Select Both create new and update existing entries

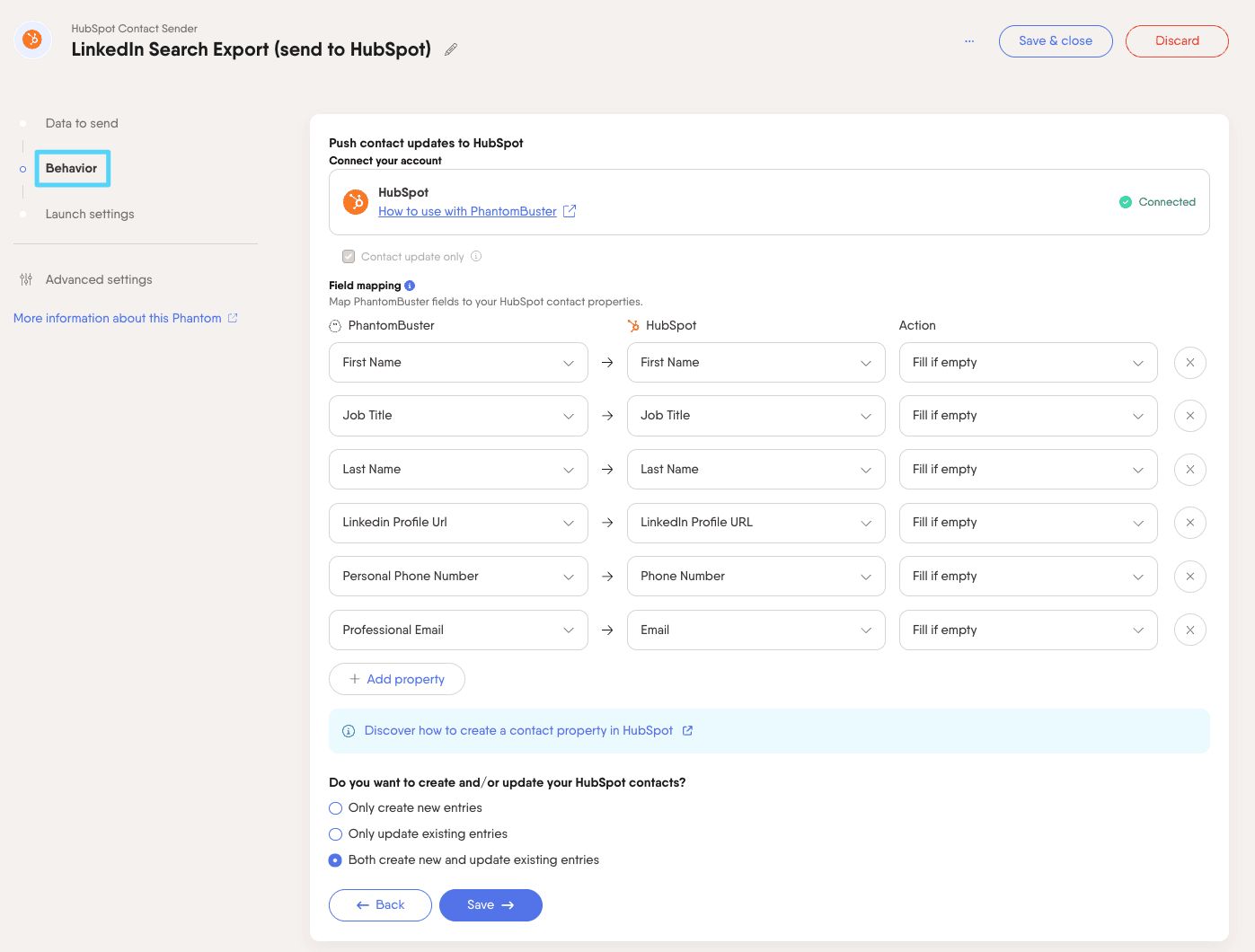(336, 860)
